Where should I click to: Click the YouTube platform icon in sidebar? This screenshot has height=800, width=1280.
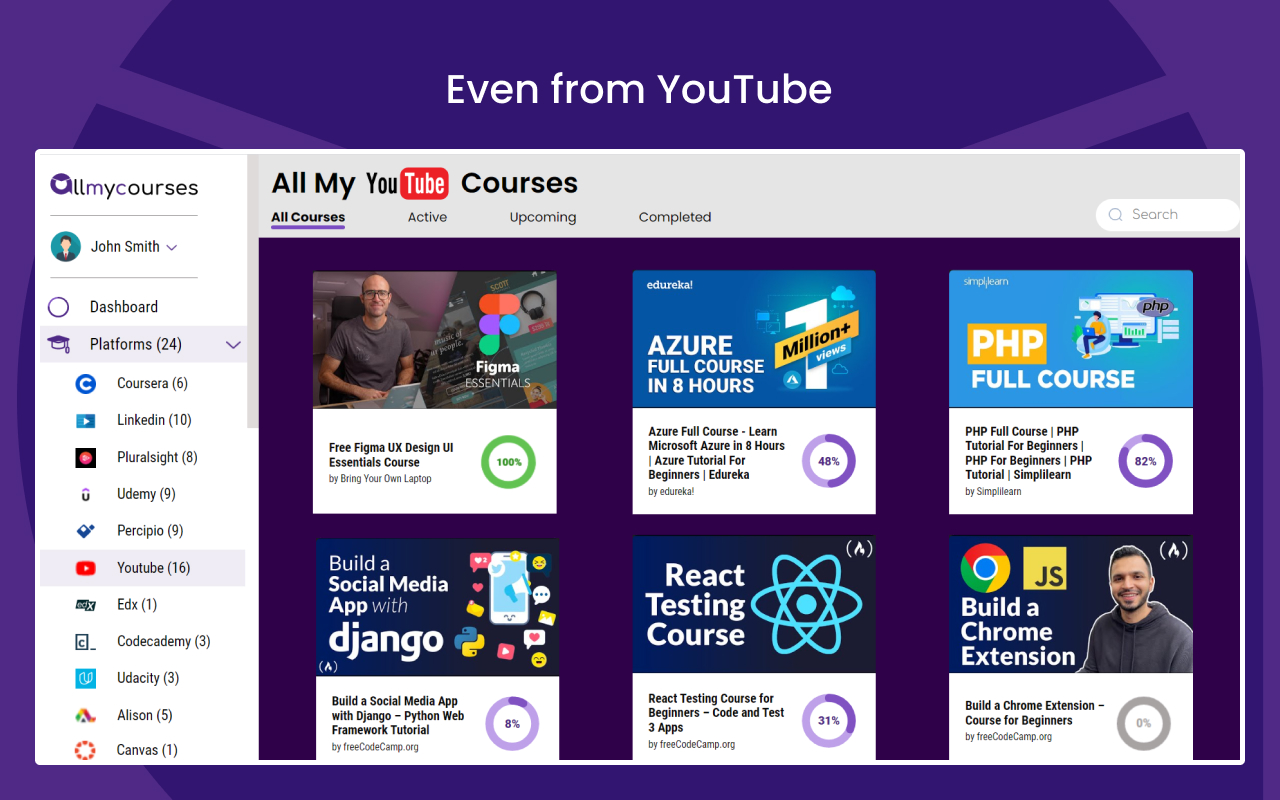point(84,567)
